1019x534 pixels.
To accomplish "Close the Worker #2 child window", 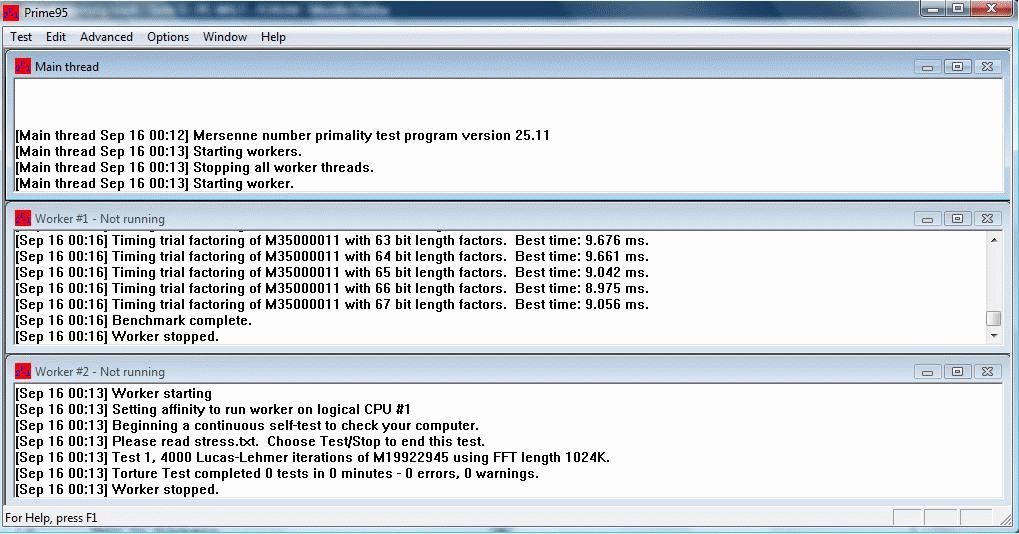I will (x=987, y=372).
